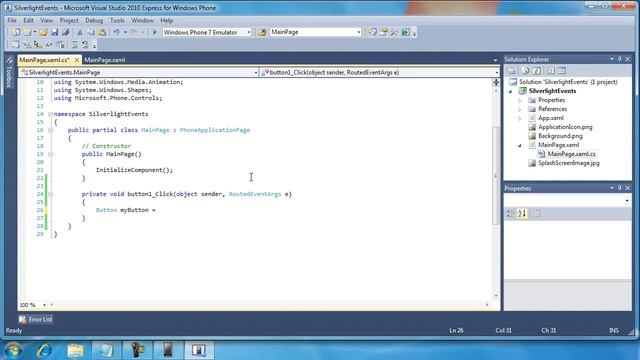This screenshot has width=640, height=360.
Task: Click the Copy toolbar icon
Action: pos(91,32)
